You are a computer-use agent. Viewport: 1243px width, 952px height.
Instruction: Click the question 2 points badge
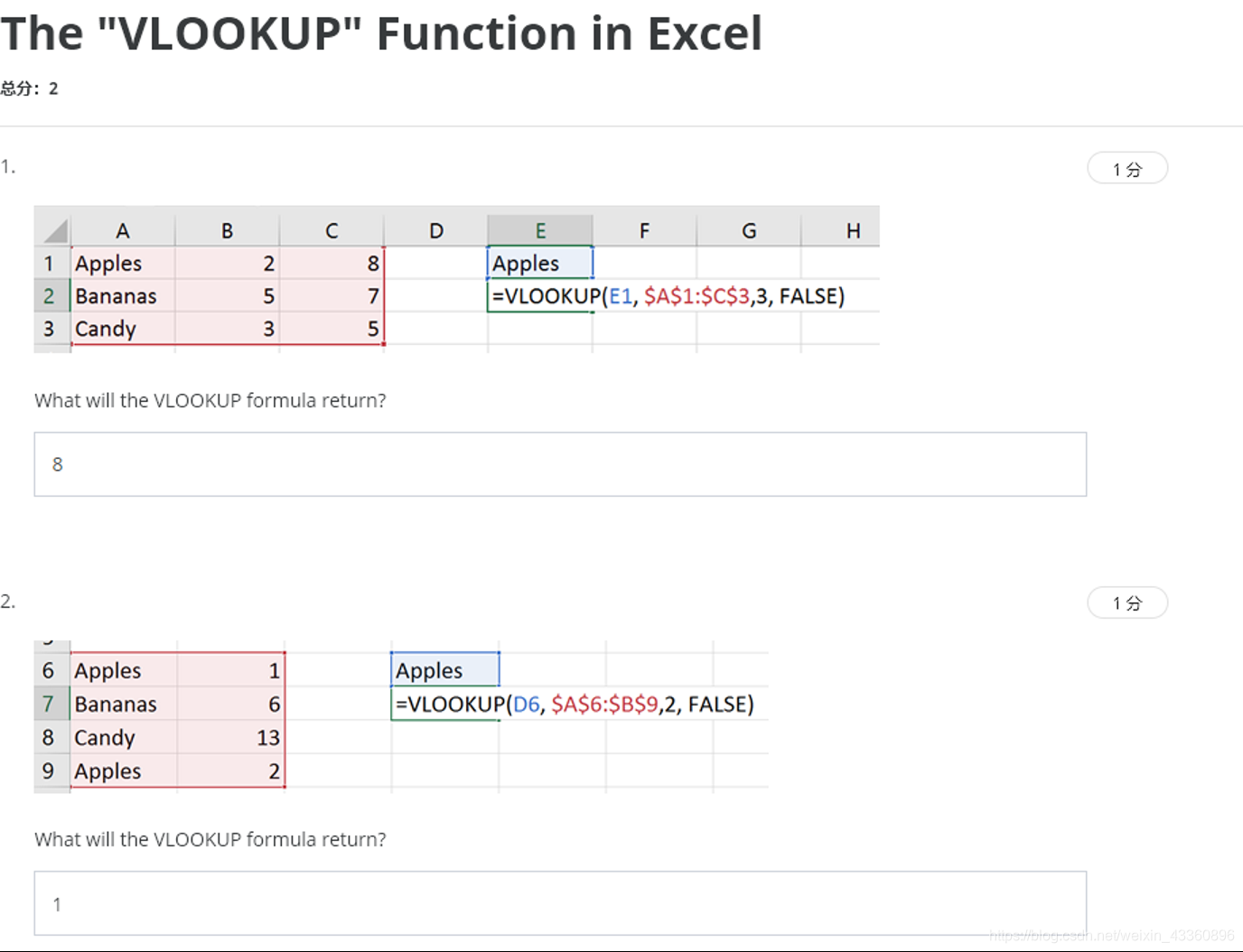tap(1127, 602)
